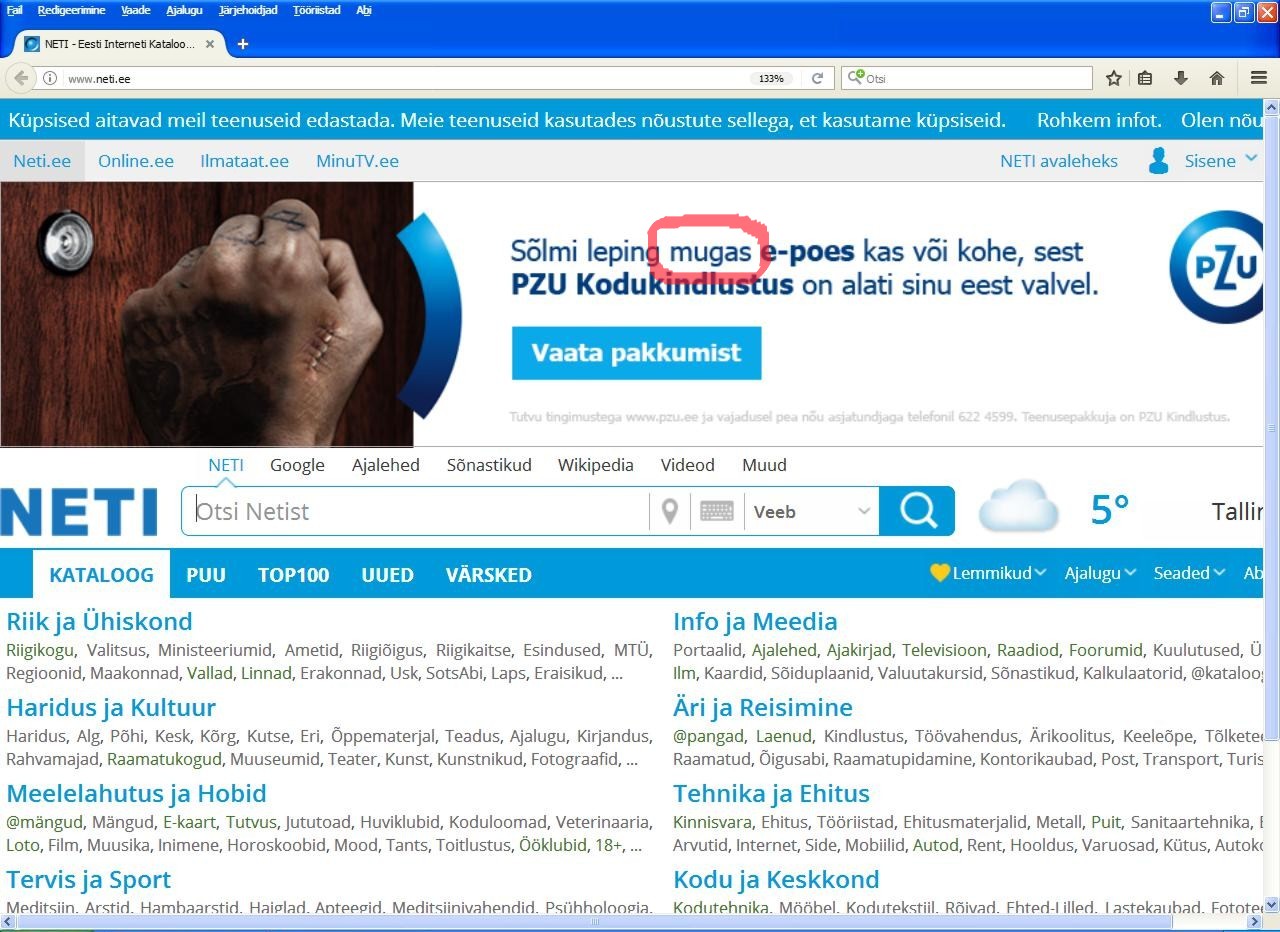
Task: Click the location pin icon in search
Action: pos(670,511)
